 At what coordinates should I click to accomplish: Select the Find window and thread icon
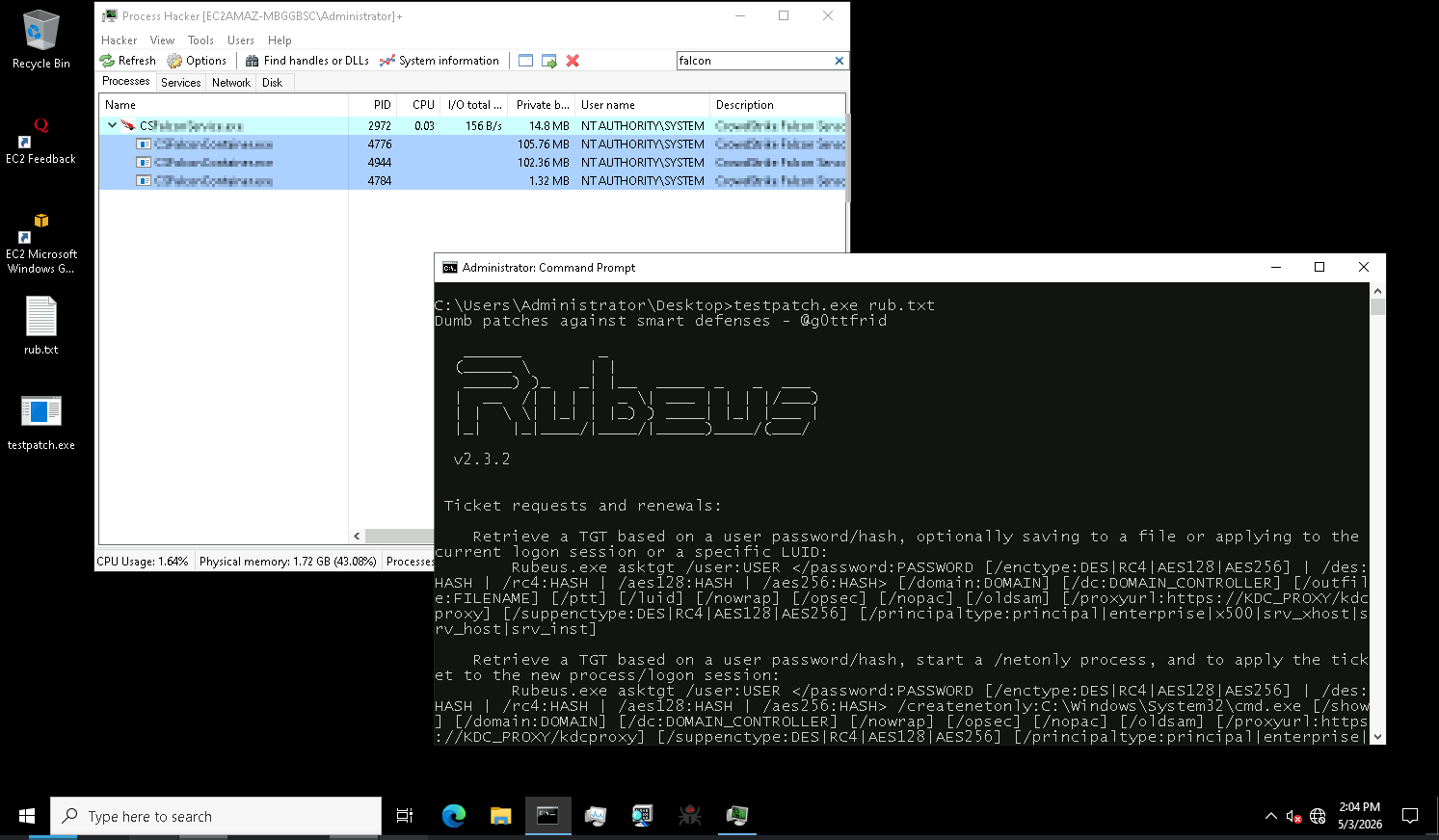coord(549,61)
